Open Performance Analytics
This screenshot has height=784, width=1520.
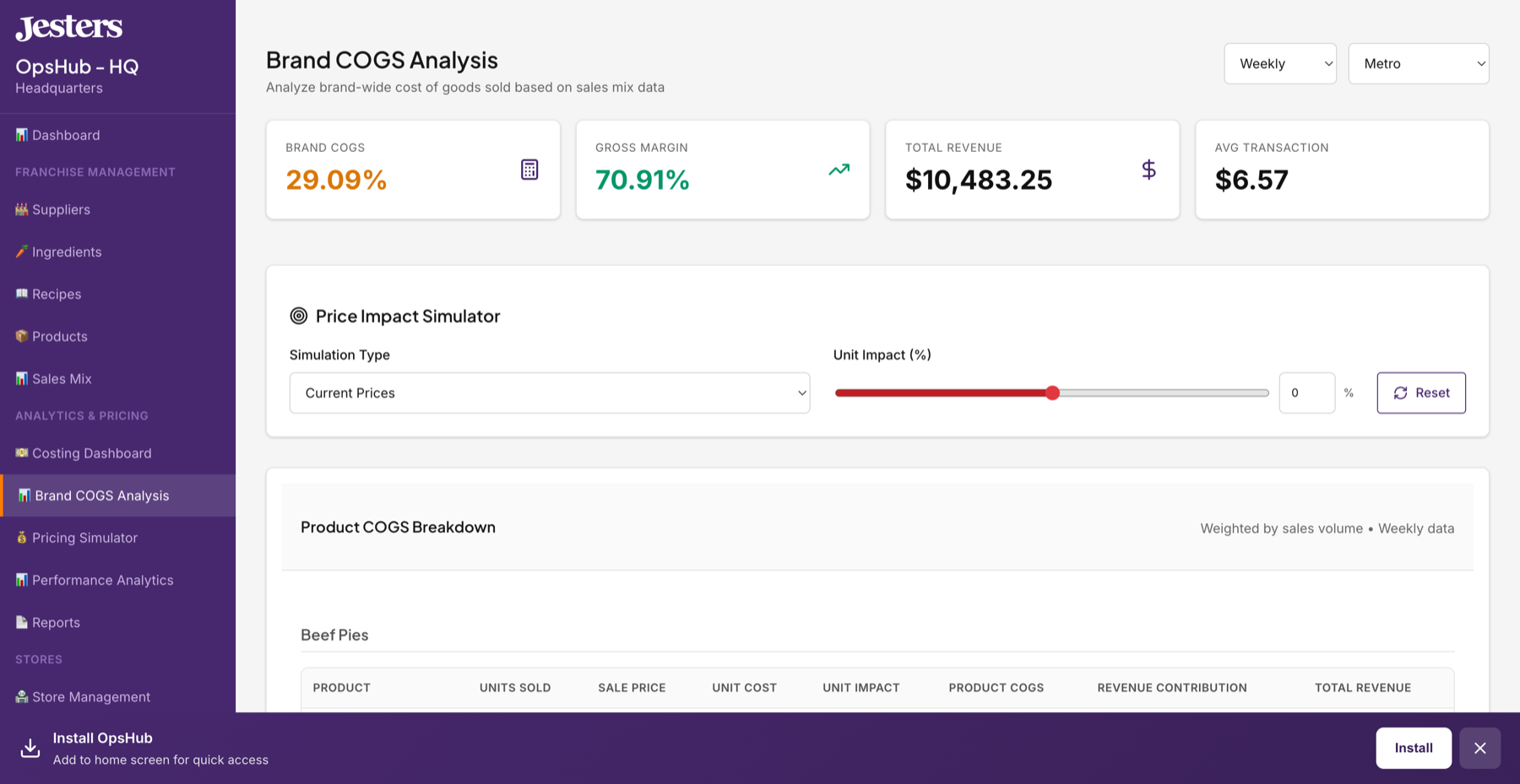click(x=101, y=580)
